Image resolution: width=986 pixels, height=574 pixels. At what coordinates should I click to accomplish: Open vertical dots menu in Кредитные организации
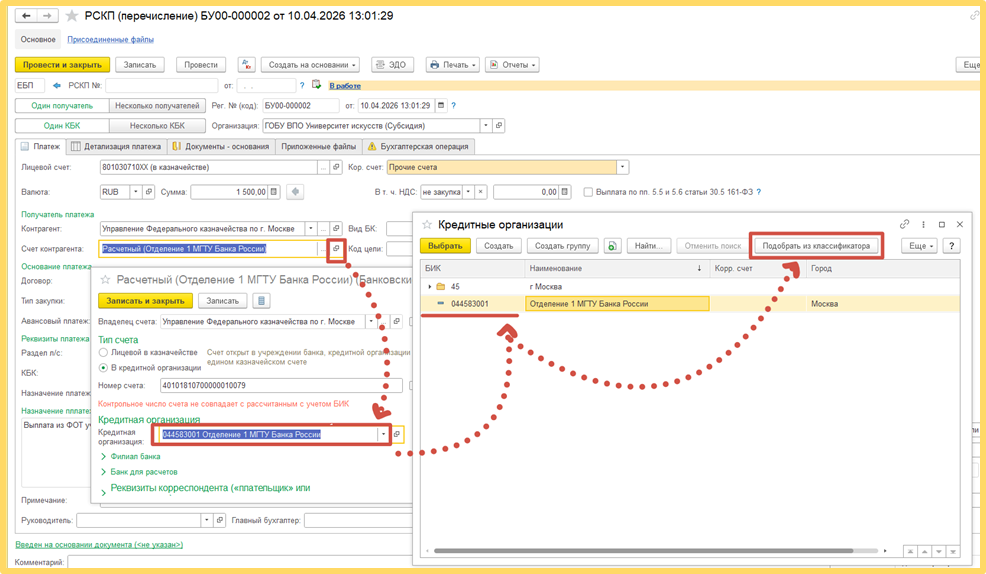(x=923, y=224)
